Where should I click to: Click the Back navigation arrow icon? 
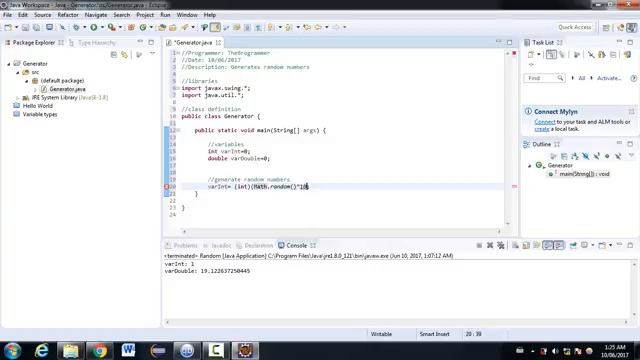[x=318, y=27]
